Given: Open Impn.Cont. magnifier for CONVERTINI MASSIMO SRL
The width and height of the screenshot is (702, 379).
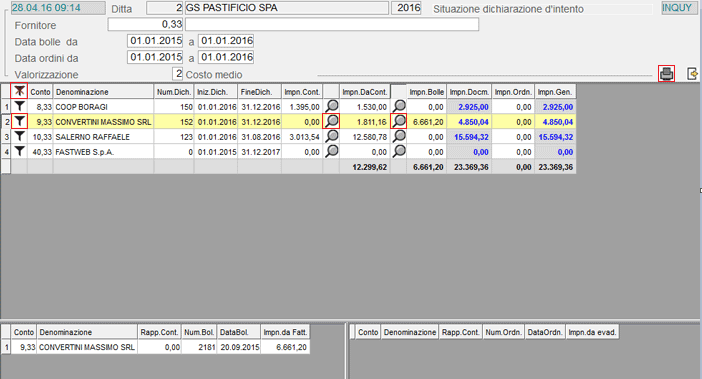Looking at the screenshot, I should click(331, 121).
